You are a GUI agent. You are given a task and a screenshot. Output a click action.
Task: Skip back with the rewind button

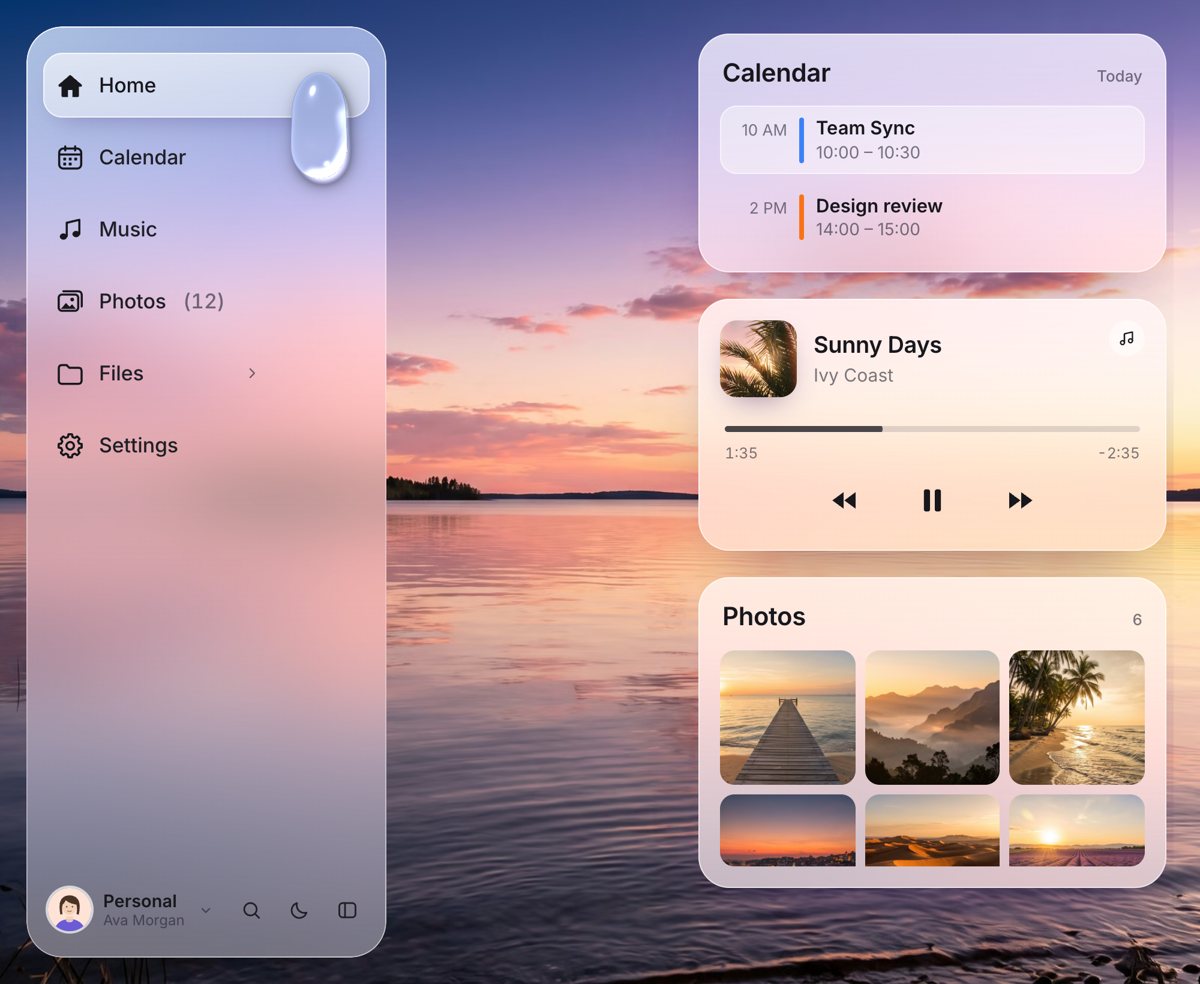click(844, 500)
